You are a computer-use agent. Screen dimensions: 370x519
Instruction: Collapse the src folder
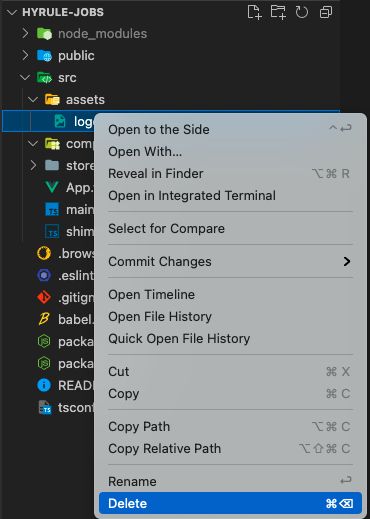(x=25, y=77)
